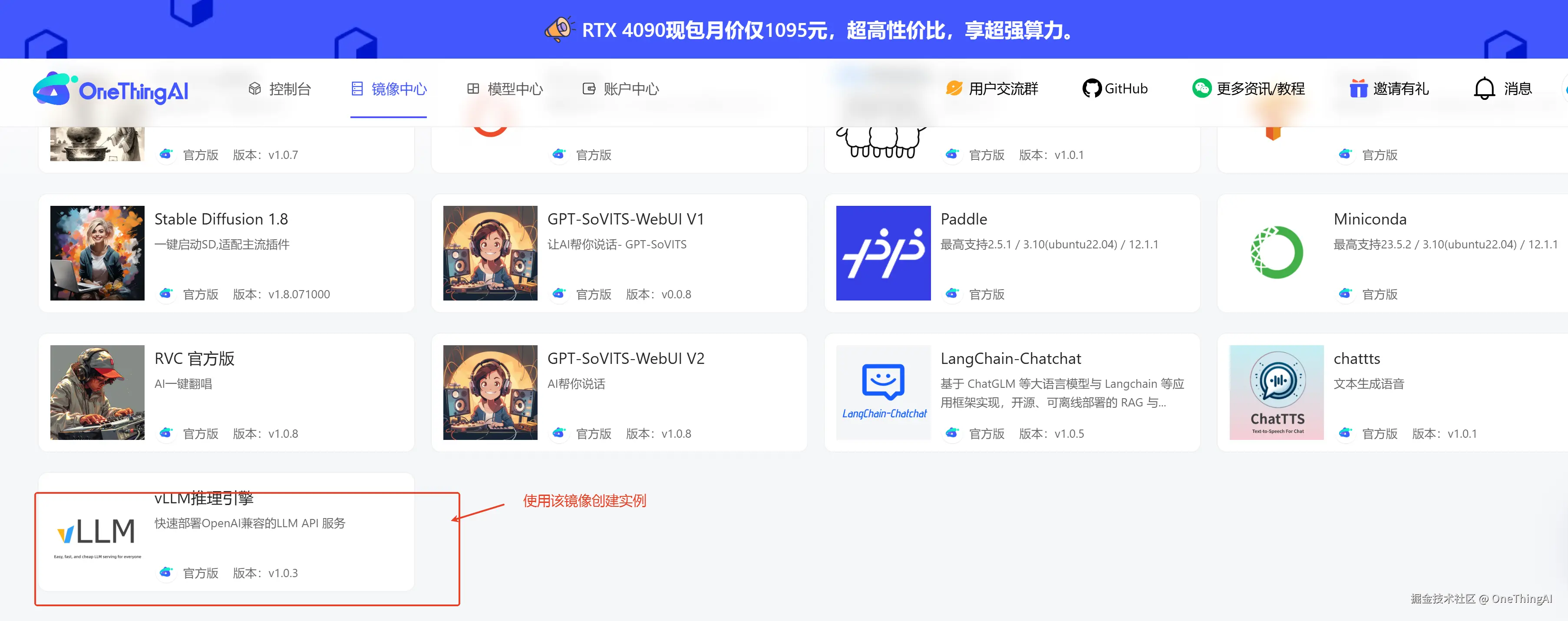Screen dimensions: 1568x621
Task: Click the OneThingAI logo
Action: pos(110,89)
